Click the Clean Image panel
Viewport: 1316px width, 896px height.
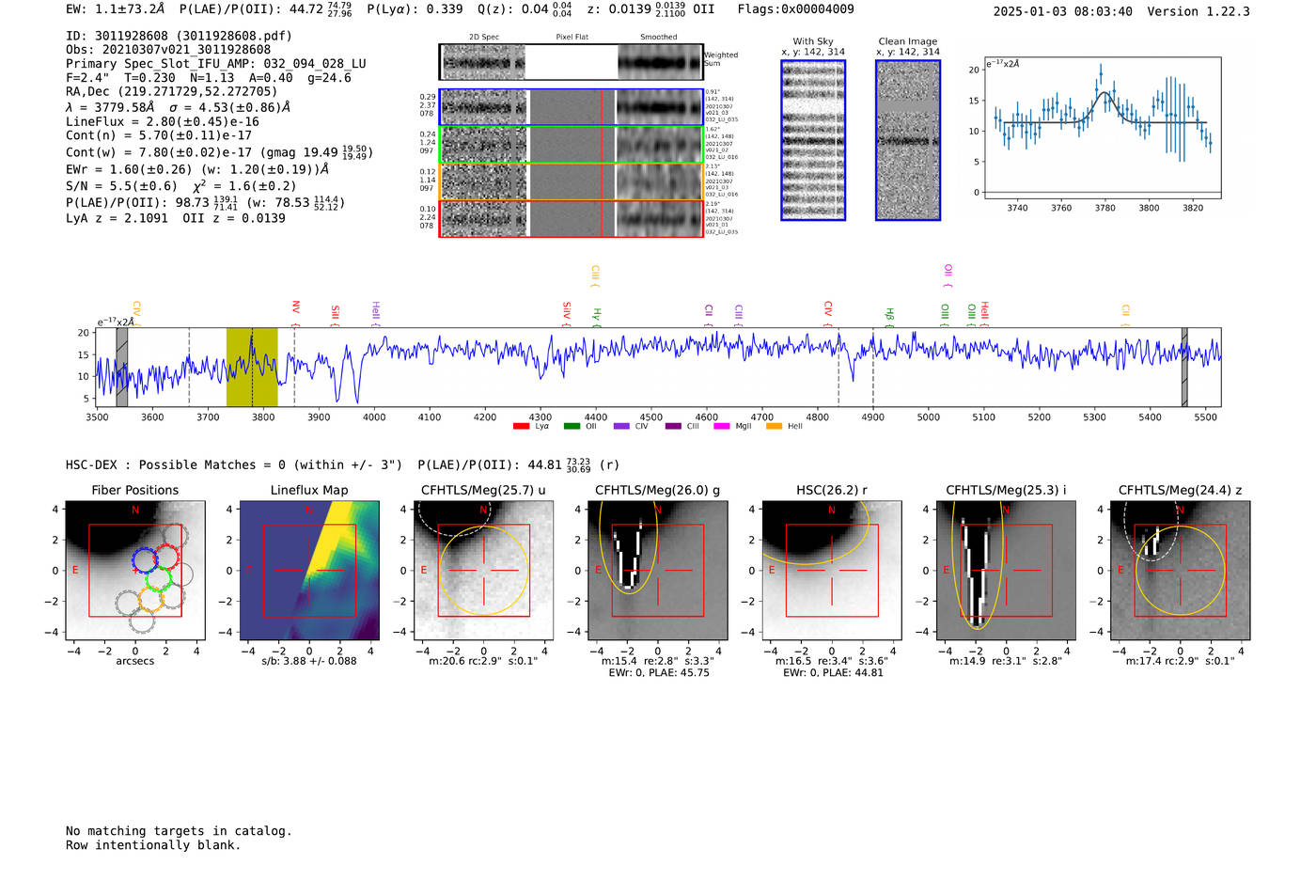click(x=908, y=140)
